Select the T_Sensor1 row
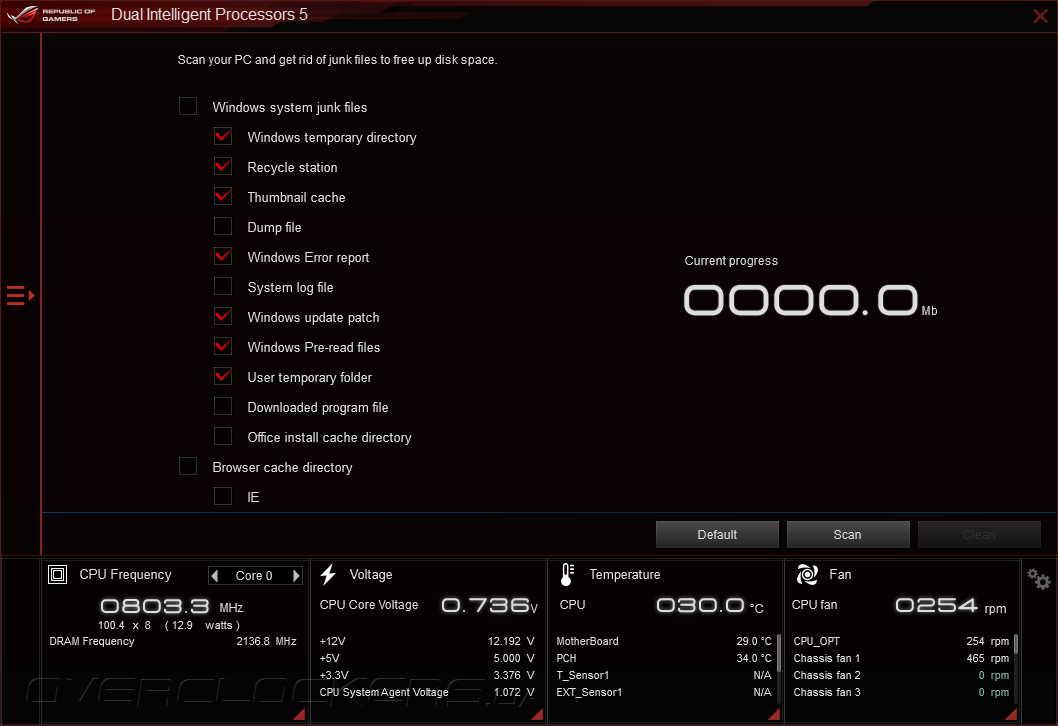The image size is (1058, 726). pos(664,675)
